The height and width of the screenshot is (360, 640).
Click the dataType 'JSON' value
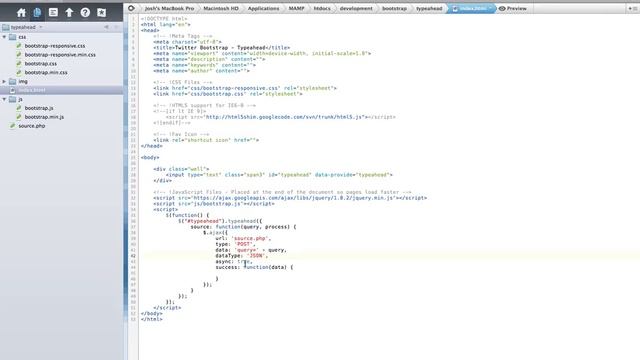click(256, 256)
